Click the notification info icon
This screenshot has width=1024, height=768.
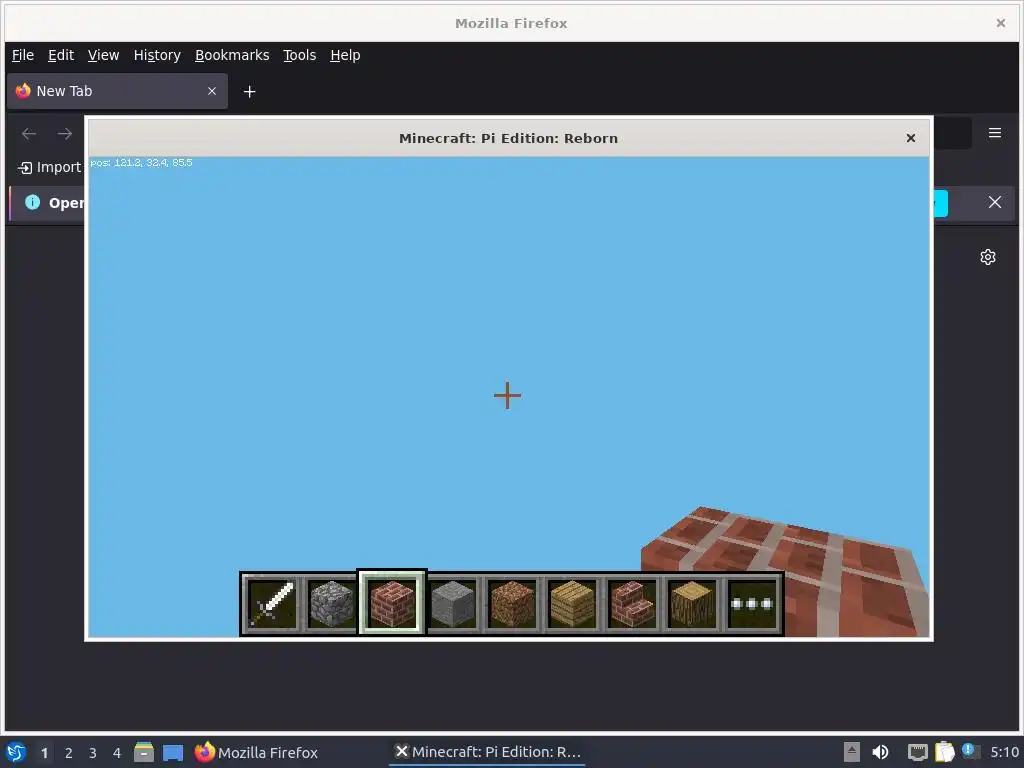tap(32, 202)
